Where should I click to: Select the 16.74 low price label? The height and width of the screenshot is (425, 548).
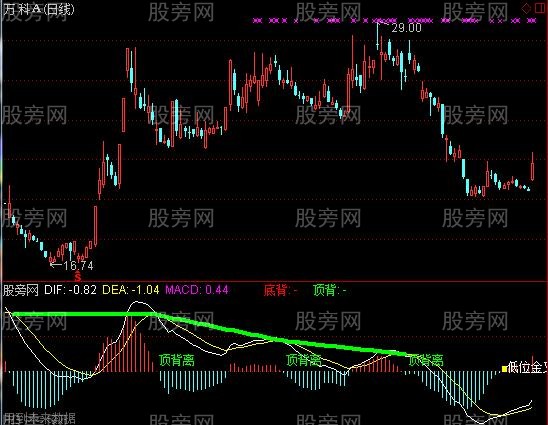pos(79,266)
